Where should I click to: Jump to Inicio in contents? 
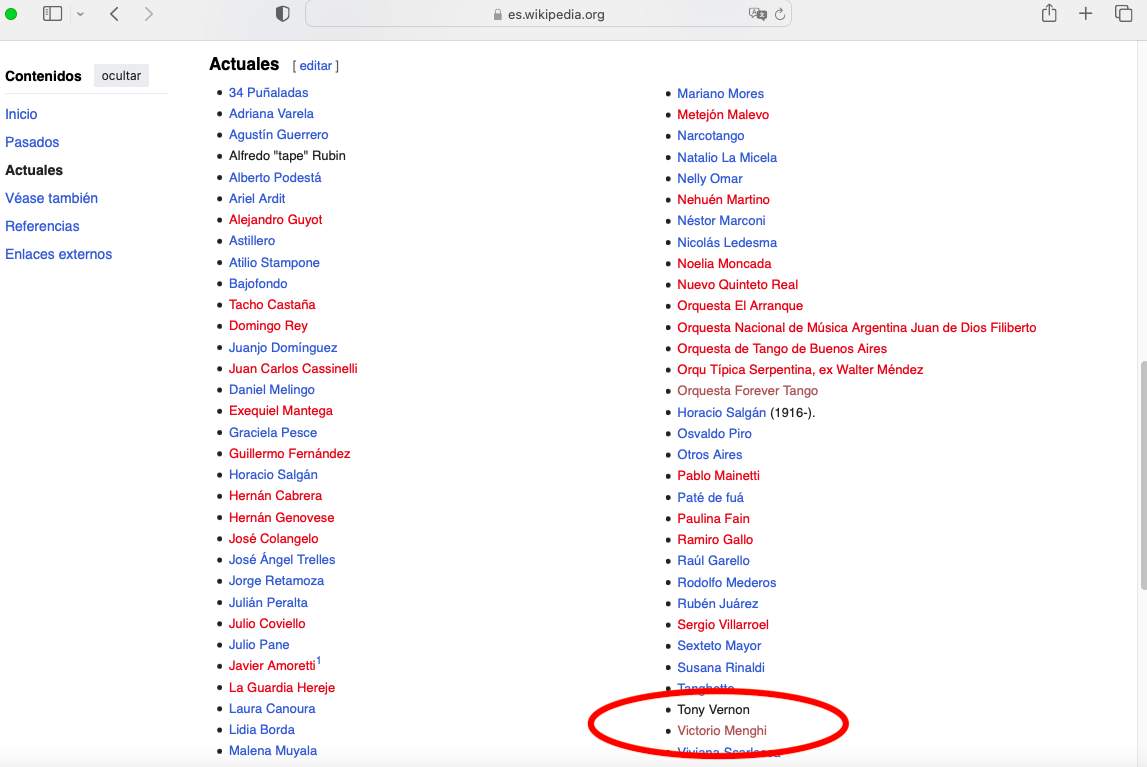(x=21, y=114)
